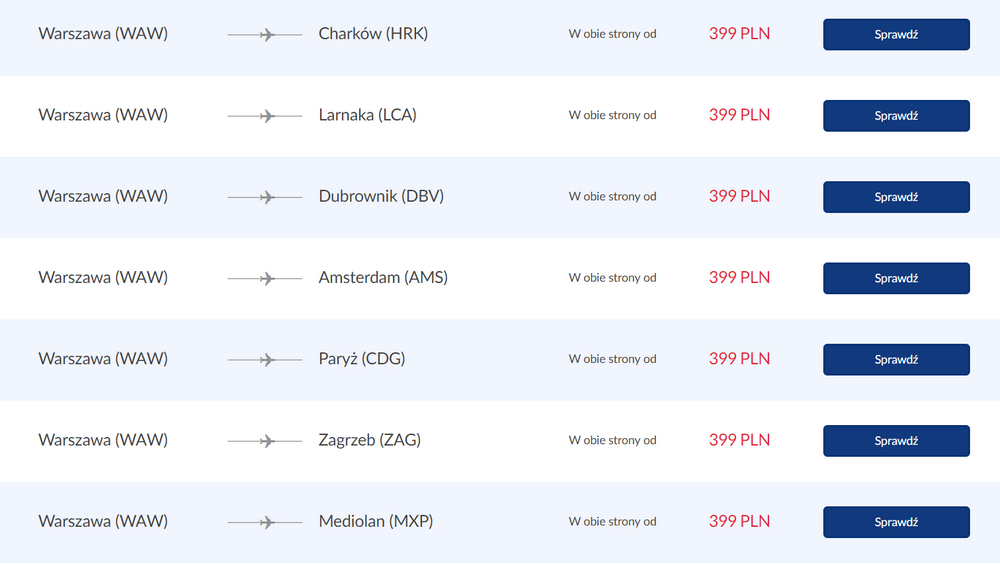The image size is (1000, 564).
Task: Click the plane icon before Zagrzeb (ZAG)
Action: point(265,441)
